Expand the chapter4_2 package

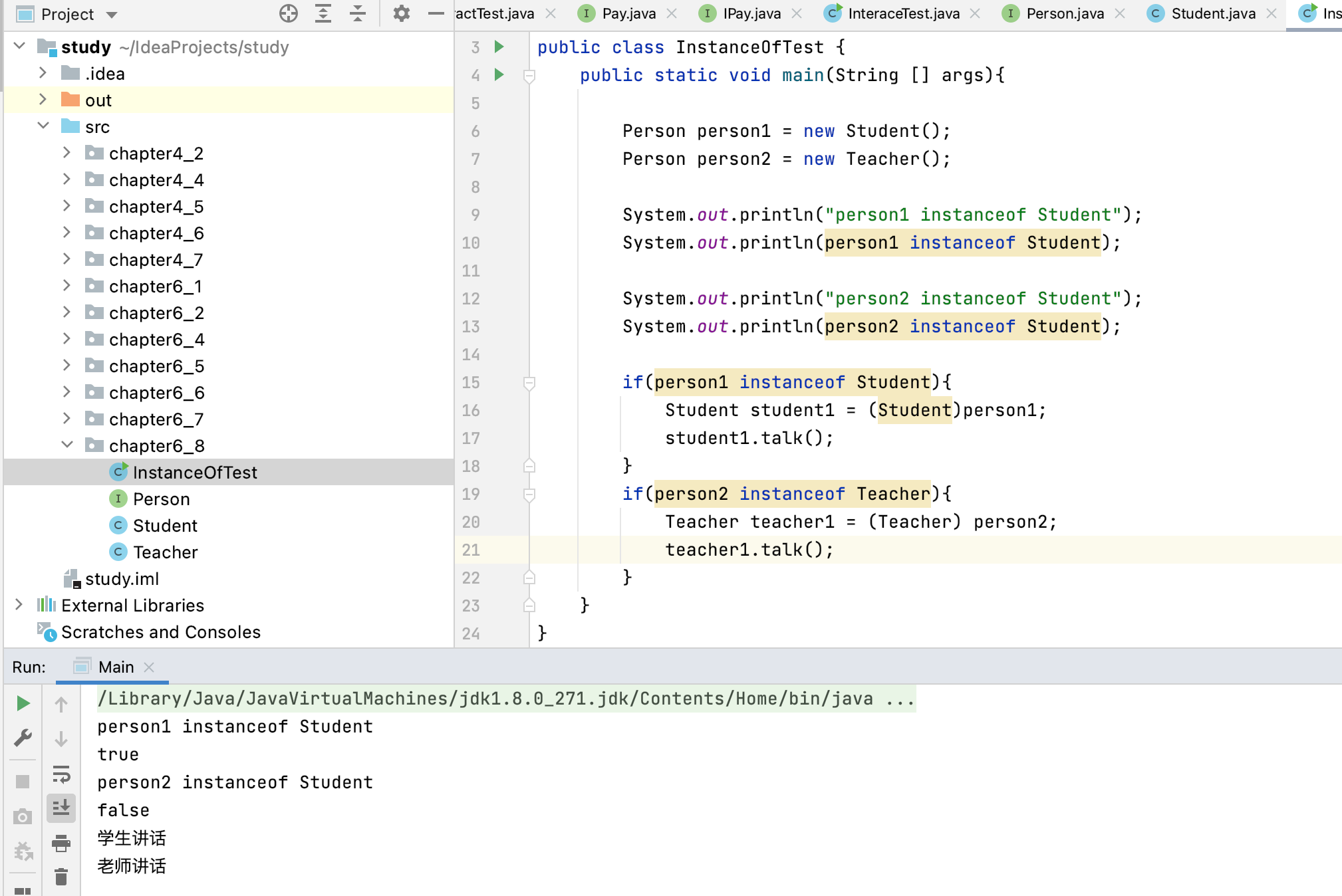pyautogui.click(x=67, y=153)
